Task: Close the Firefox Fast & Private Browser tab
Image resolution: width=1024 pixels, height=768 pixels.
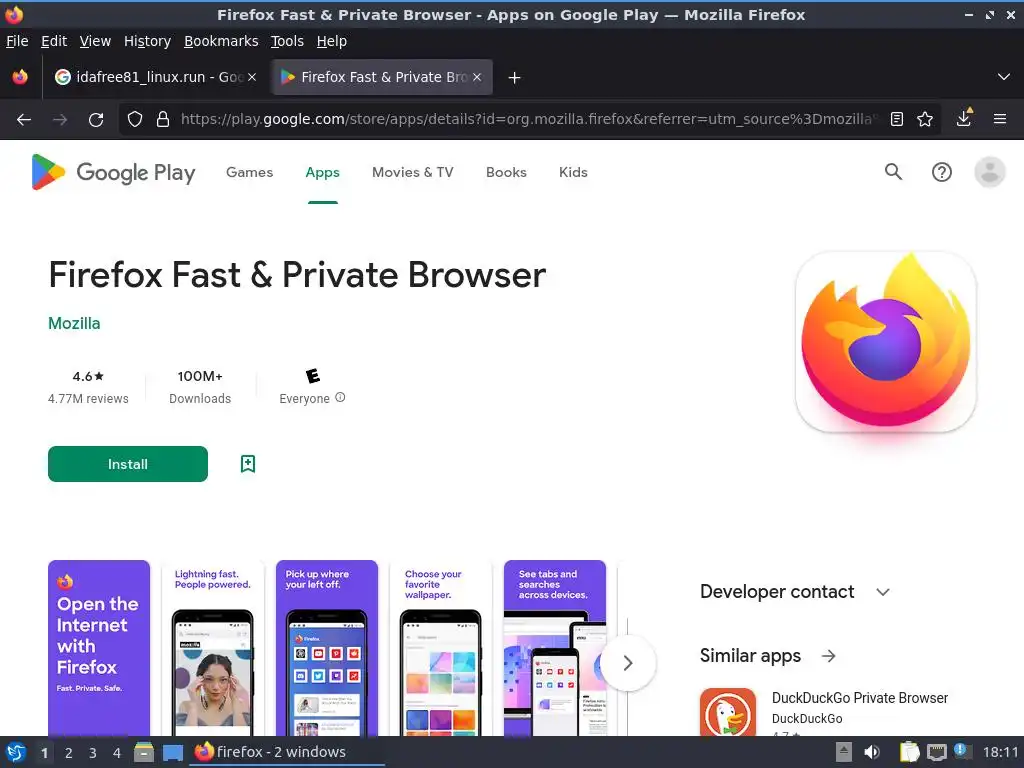Action: [x=477, y=77]
